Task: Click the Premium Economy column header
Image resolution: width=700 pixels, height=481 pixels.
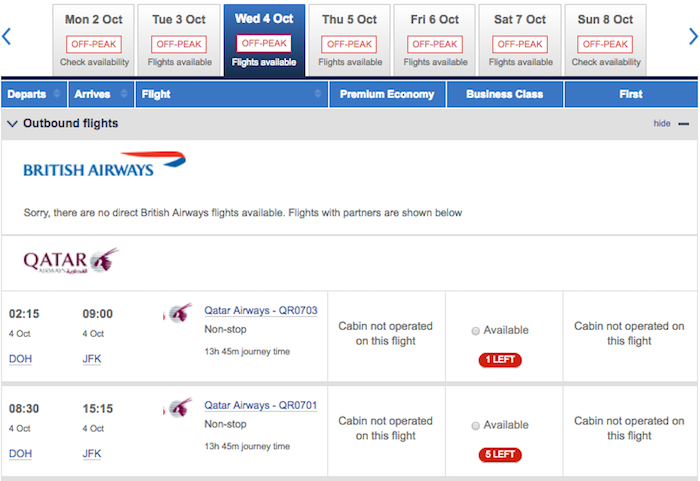Action: 387,94
